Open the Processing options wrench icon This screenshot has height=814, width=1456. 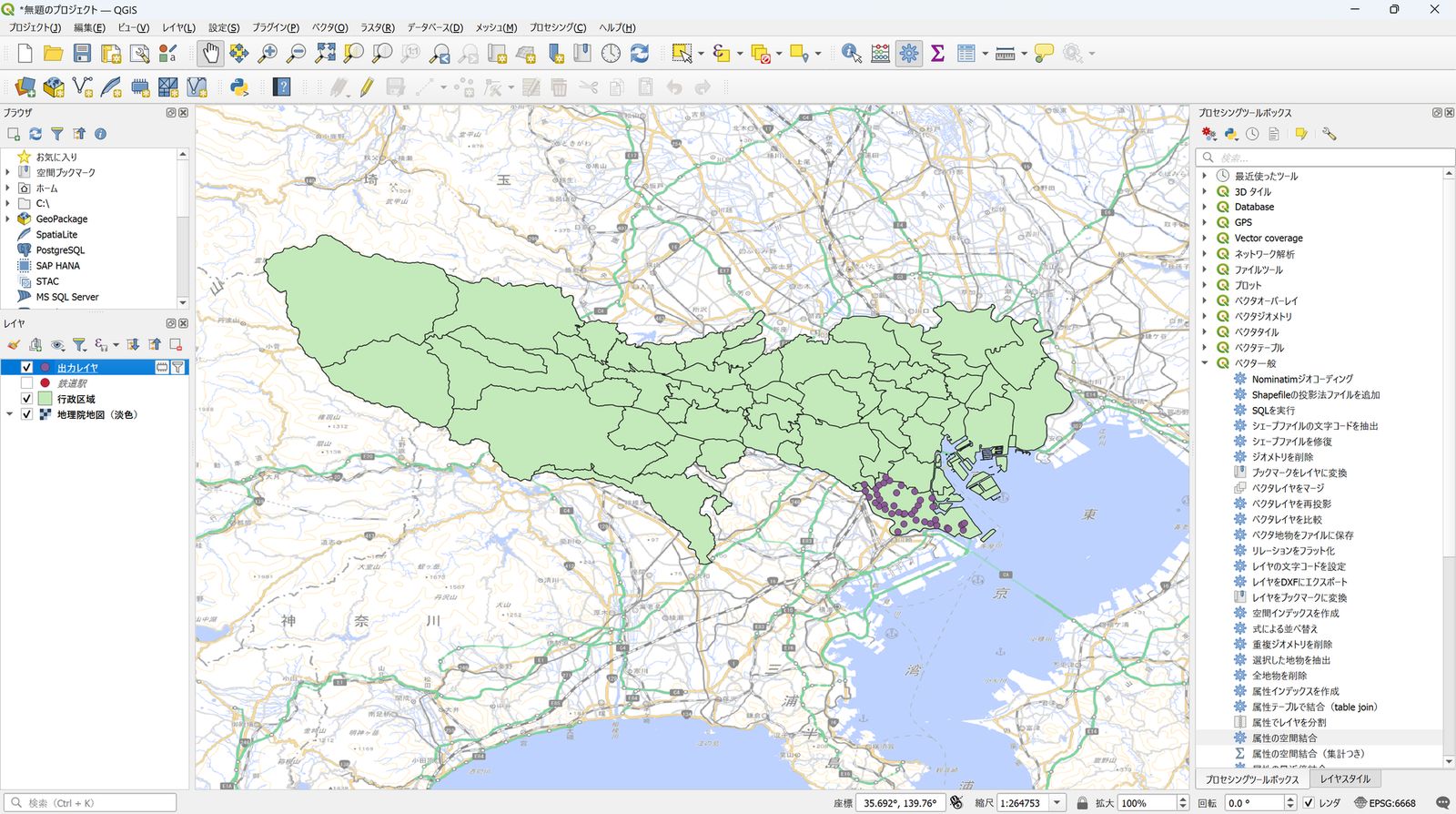pos(1330,134)
